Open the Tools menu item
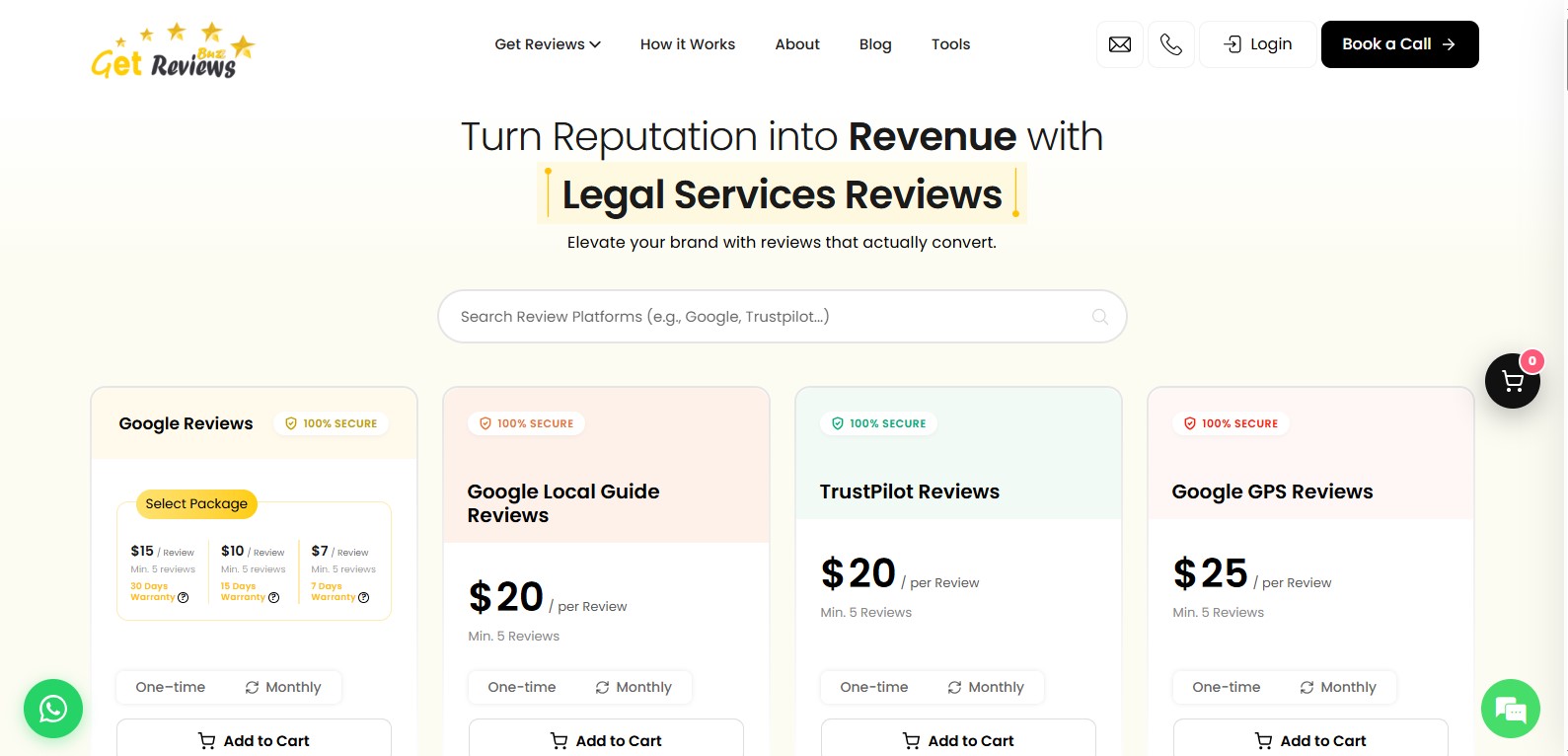 tap(950, 44)
